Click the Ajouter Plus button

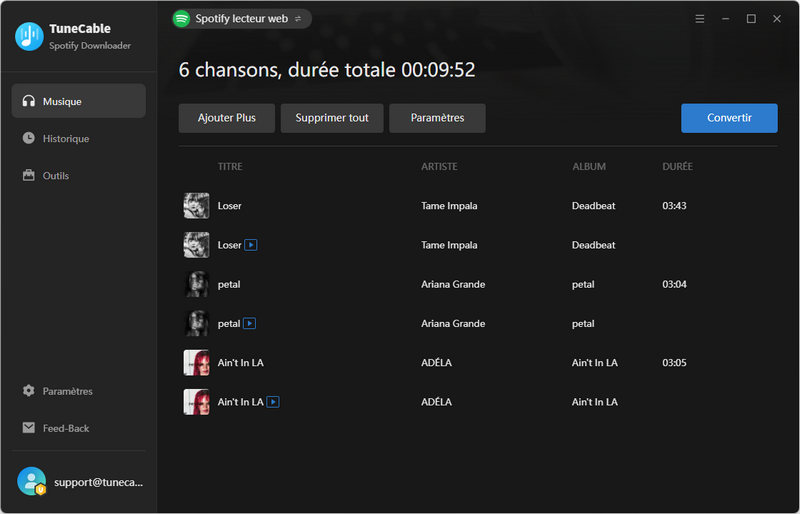coord(227,118)
